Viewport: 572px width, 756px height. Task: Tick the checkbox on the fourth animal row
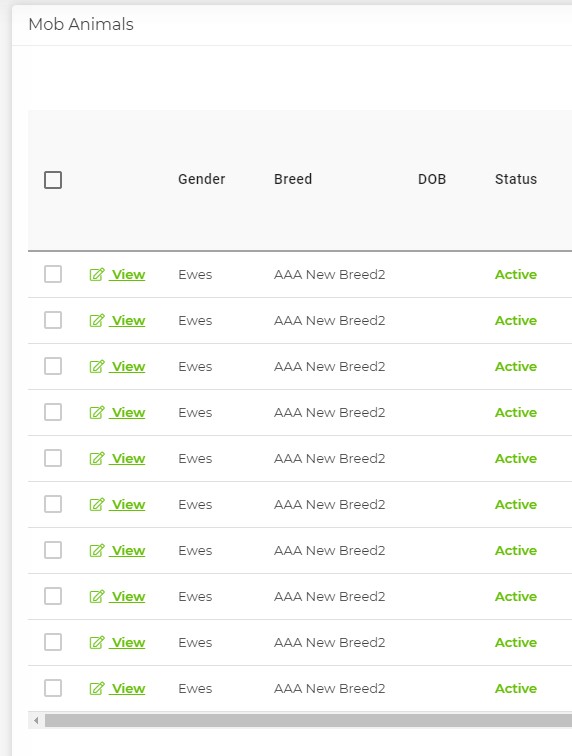[x=53, y=412]
